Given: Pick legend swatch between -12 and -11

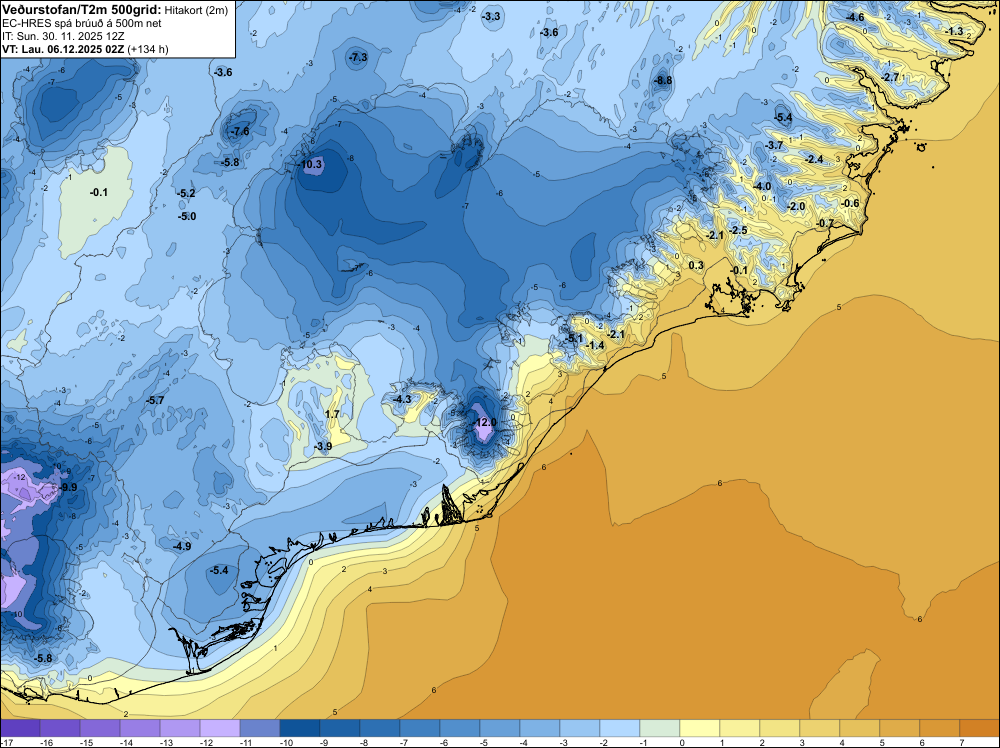Looking at the screenshot, I should coord(220,728).
